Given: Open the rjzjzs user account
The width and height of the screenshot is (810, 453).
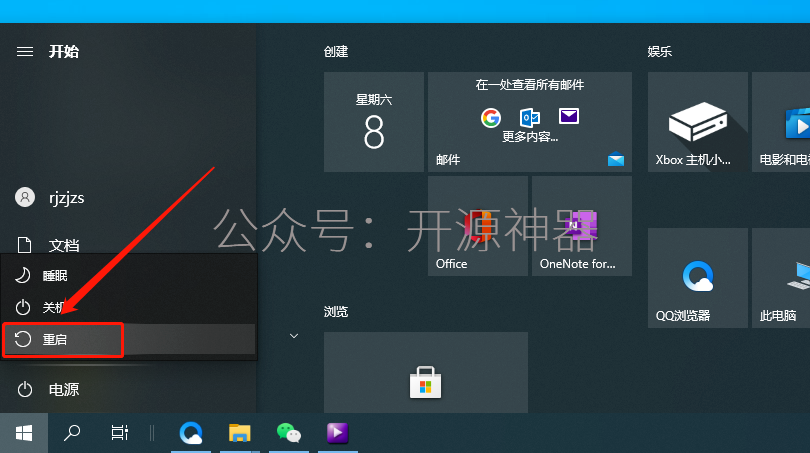Looking at the screenshot, I should coord(50,197).
